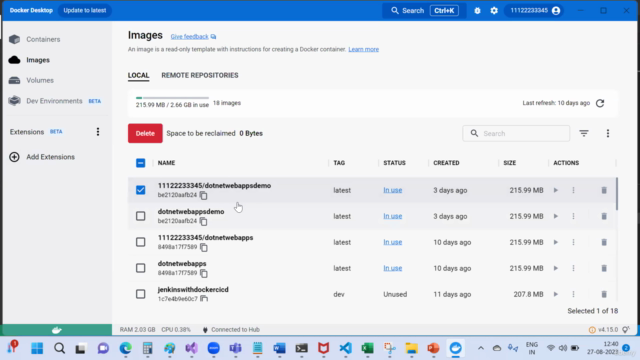The image size is (640, 360).
Task: Check the dotnetwebappsdemo image checkbox
Action: tap(140, 216)
